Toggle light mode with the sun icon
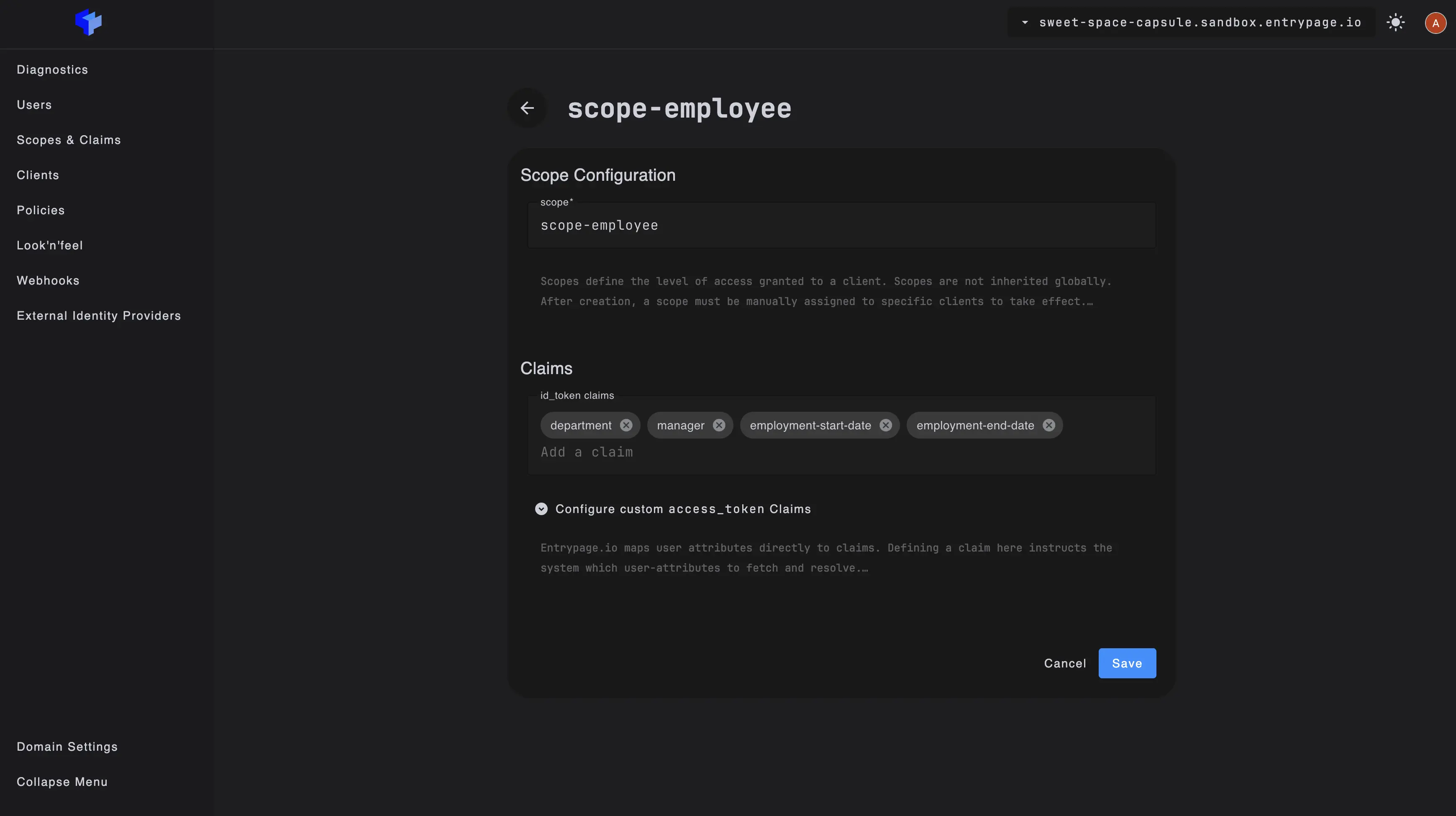This screenshot has height=816, width=1456. (x=1395, y=23)
